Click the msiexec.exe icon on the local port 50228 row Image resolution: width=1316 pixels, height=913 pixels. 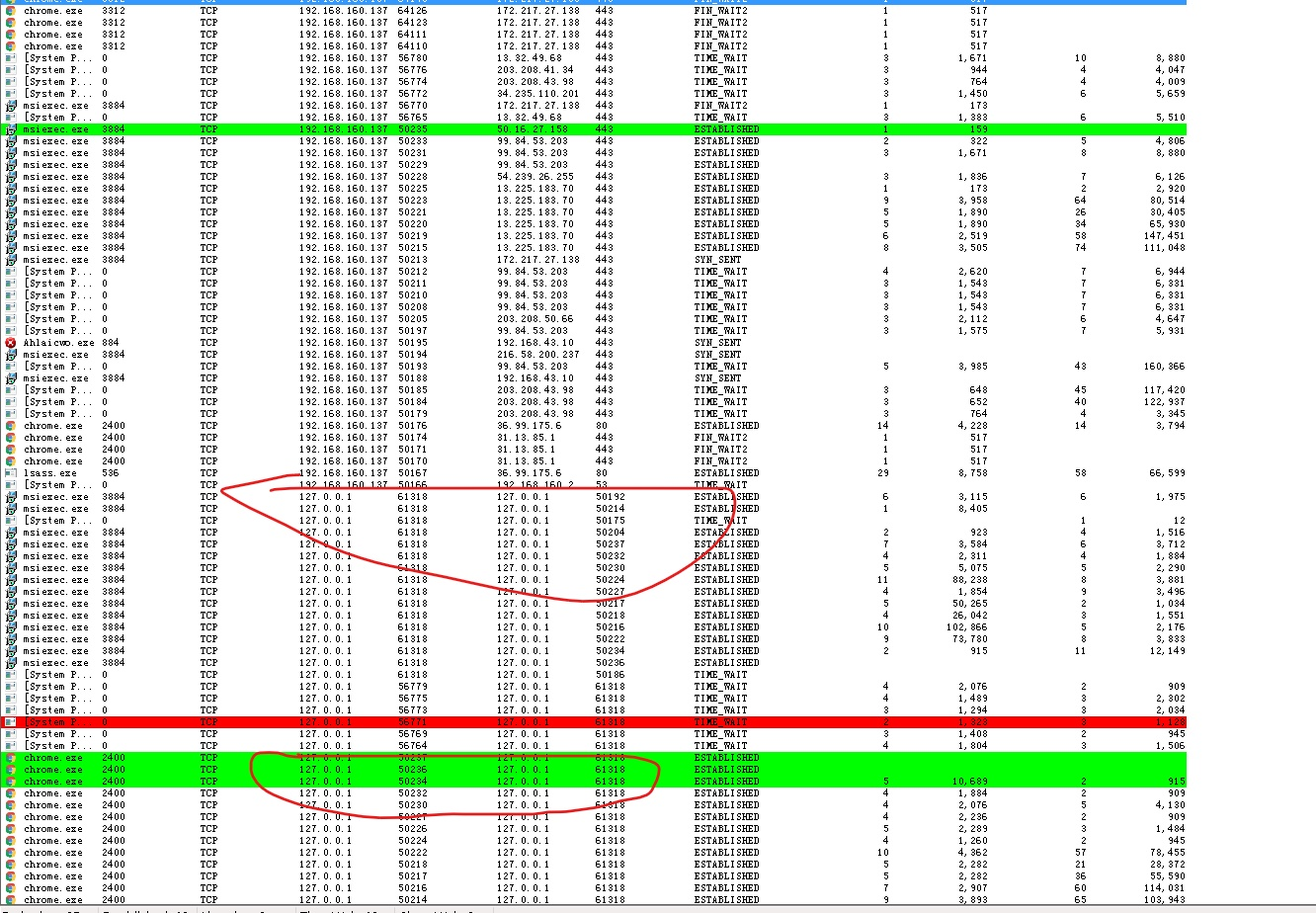tap(11, 176)
